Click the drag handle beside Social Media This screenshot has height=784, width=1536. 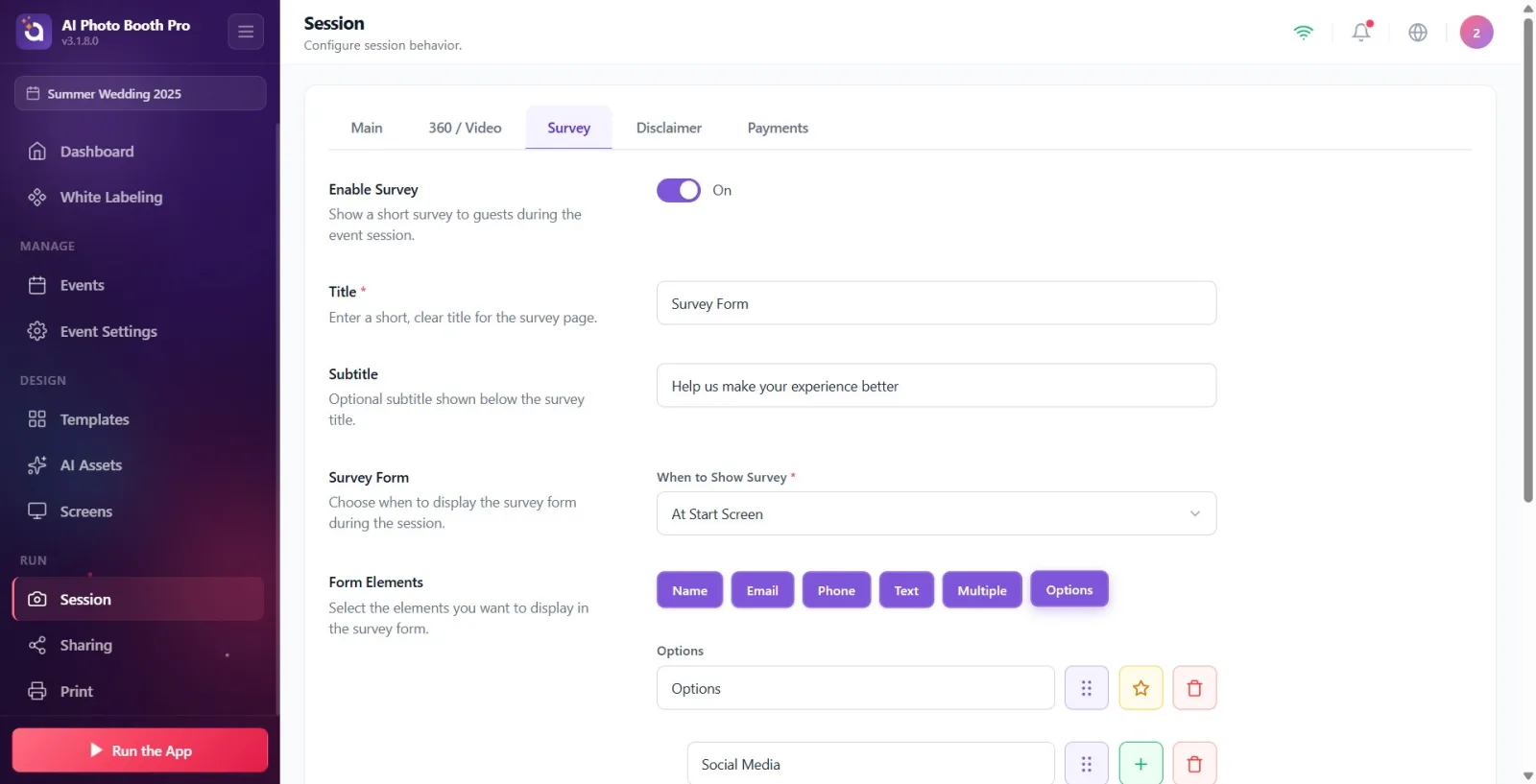point(1087,764)
